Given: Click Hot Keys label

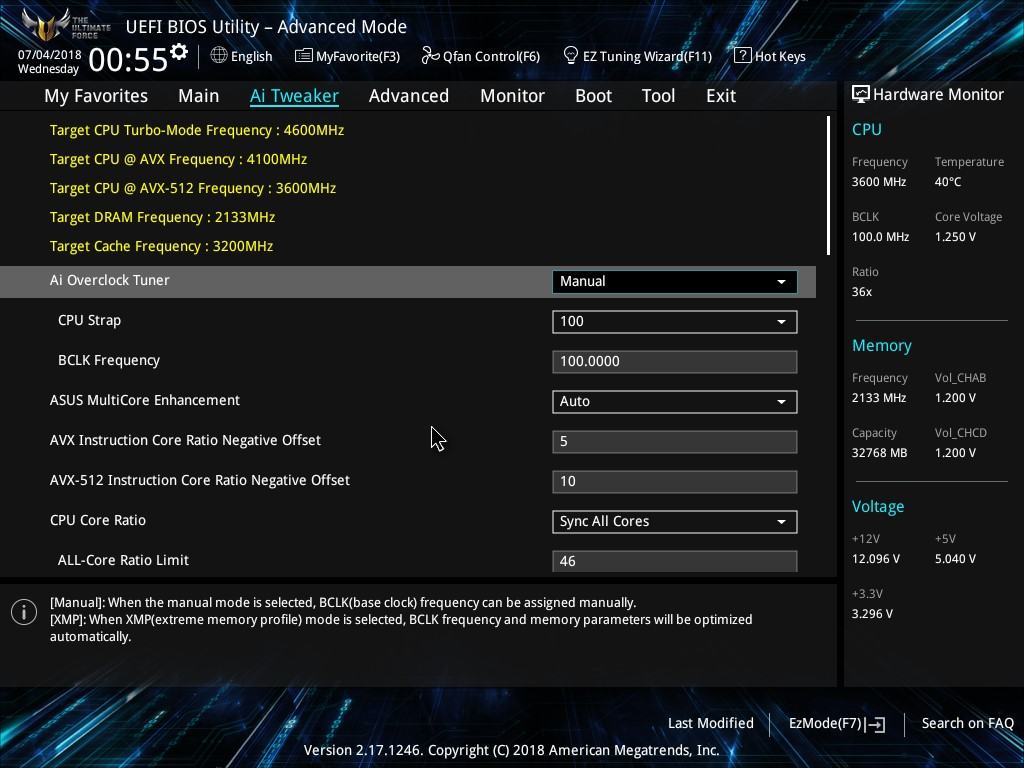Looking at the screenshot, I should pyautogui.click(x=780, y=56).
